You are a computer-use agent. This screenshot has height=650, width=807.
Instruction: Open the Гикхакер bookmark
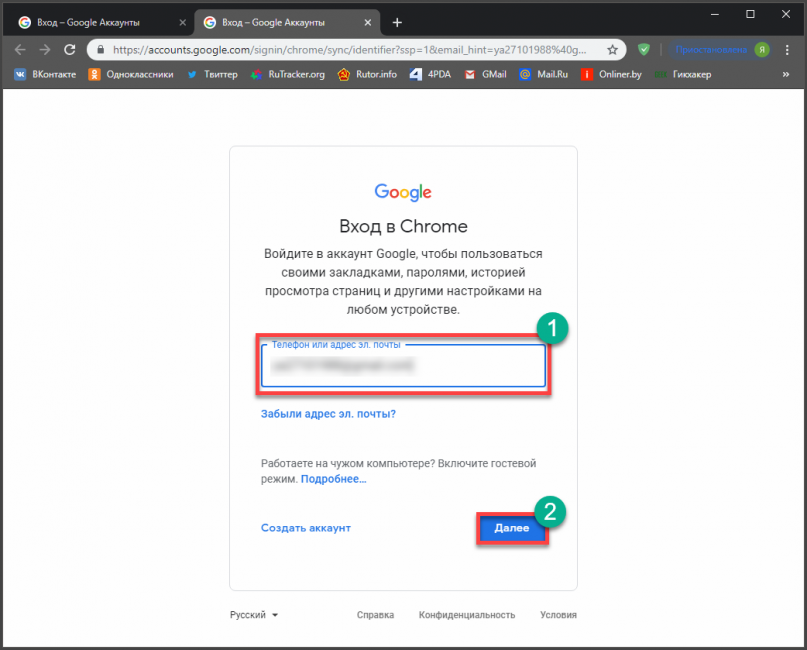(683, 75)
